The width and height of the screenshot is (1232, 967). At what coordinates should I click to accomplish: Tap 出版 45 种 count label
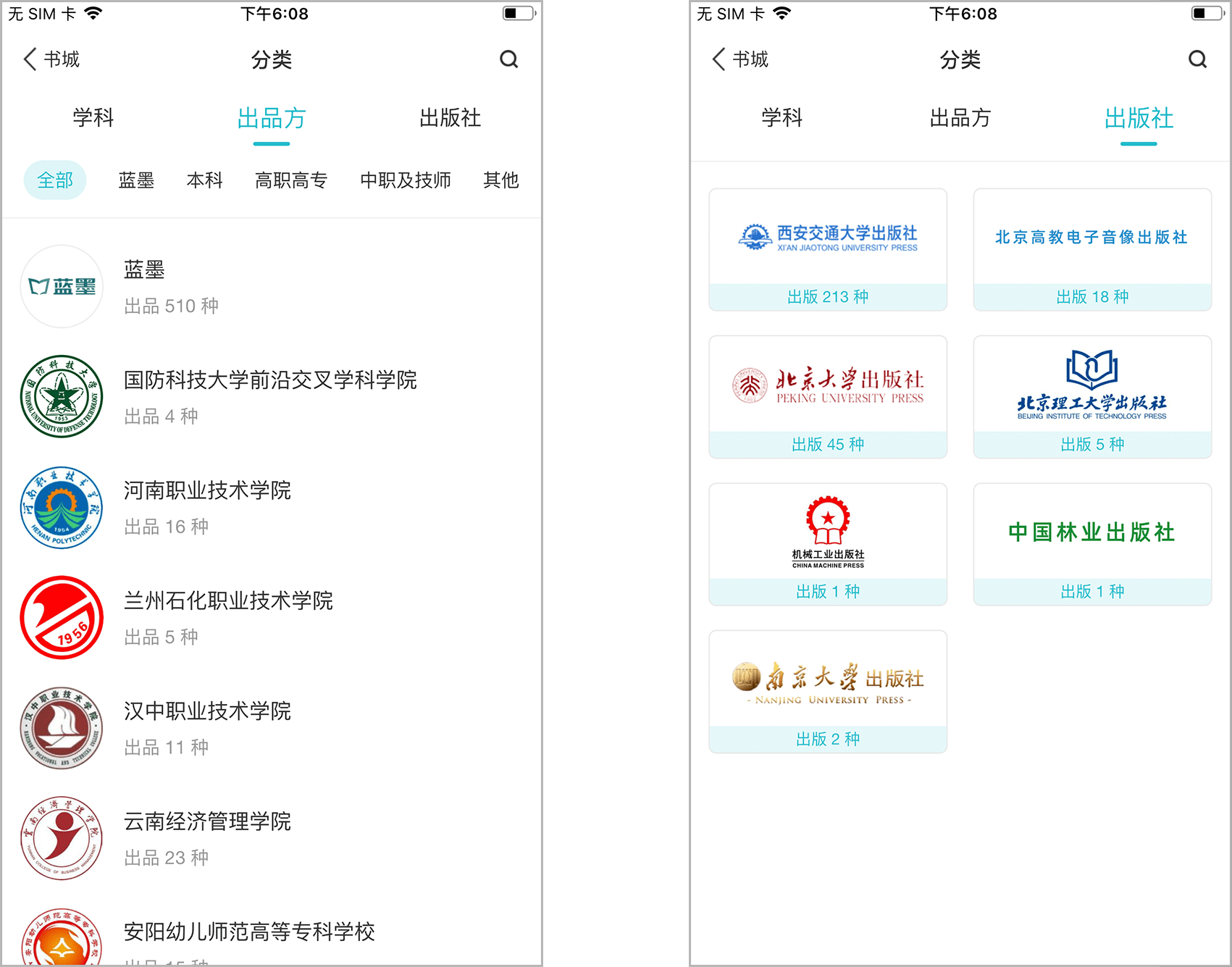click(x=828, y=445)
